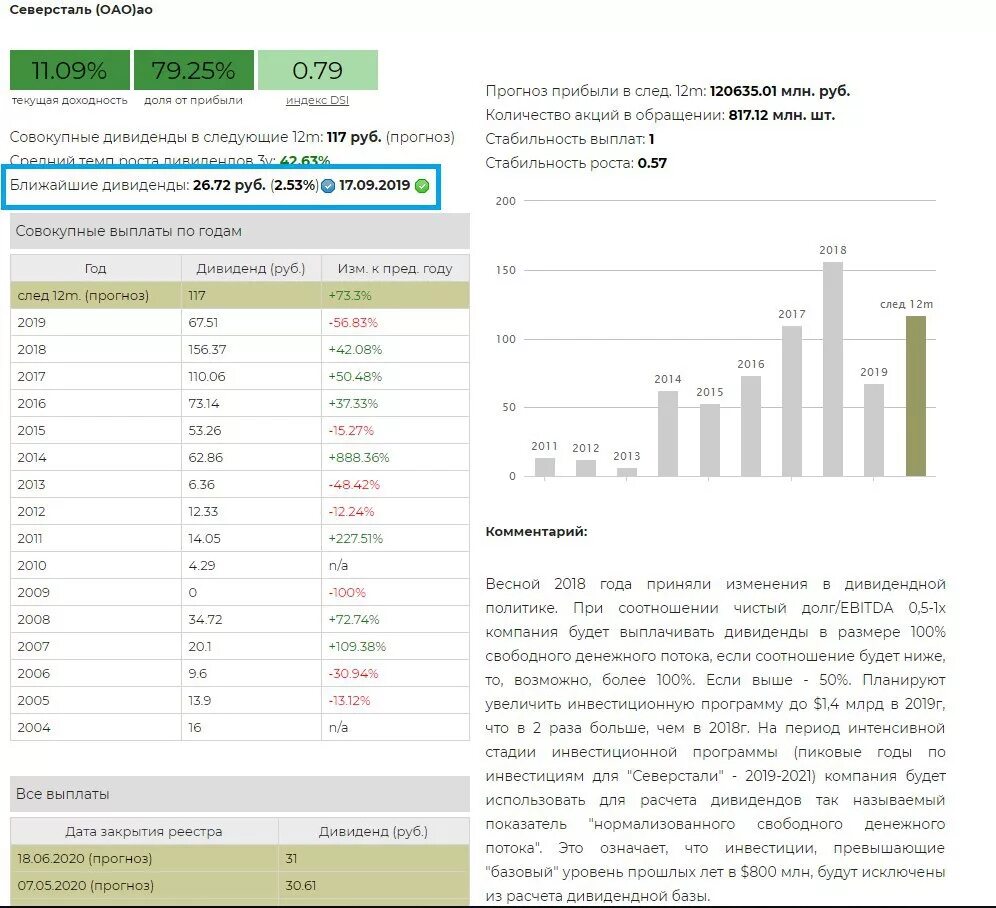
Task: Click the Совокупные выплаты по годам section header
Action: (239, 231)
